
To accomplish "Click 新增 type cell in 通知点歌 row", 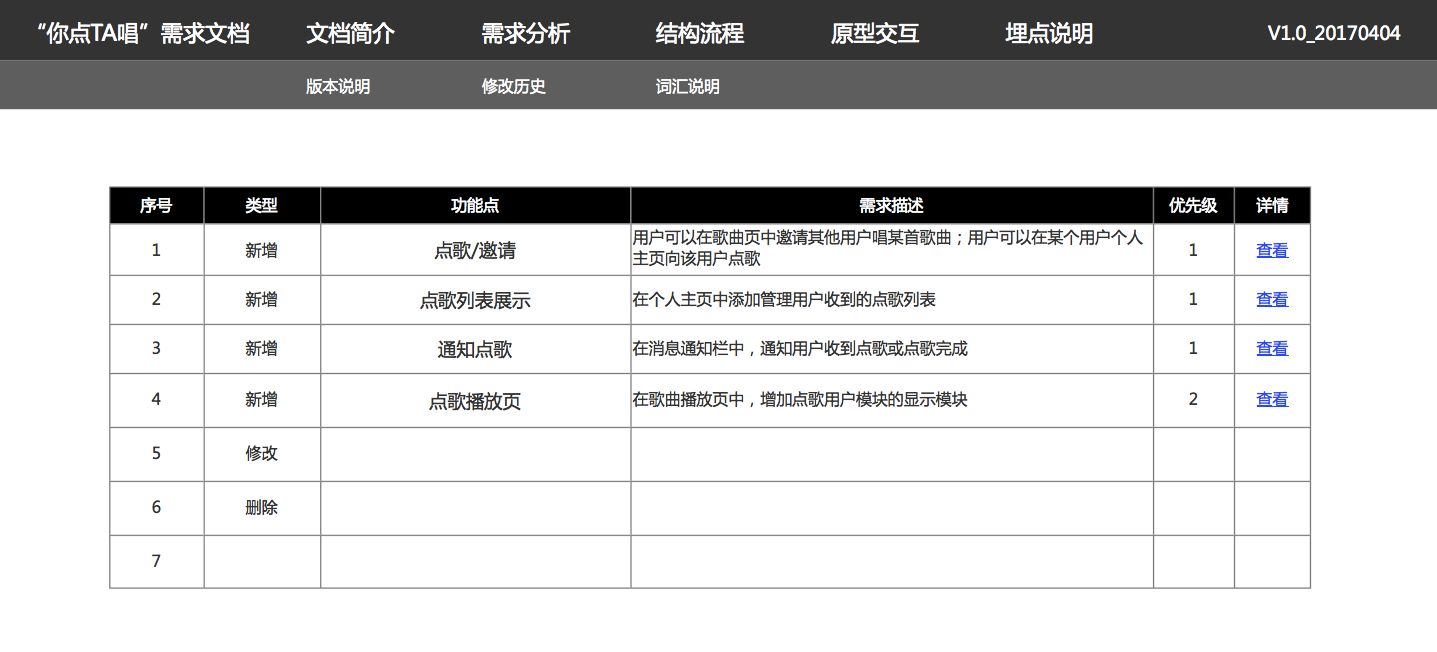I will click(262, 348).
